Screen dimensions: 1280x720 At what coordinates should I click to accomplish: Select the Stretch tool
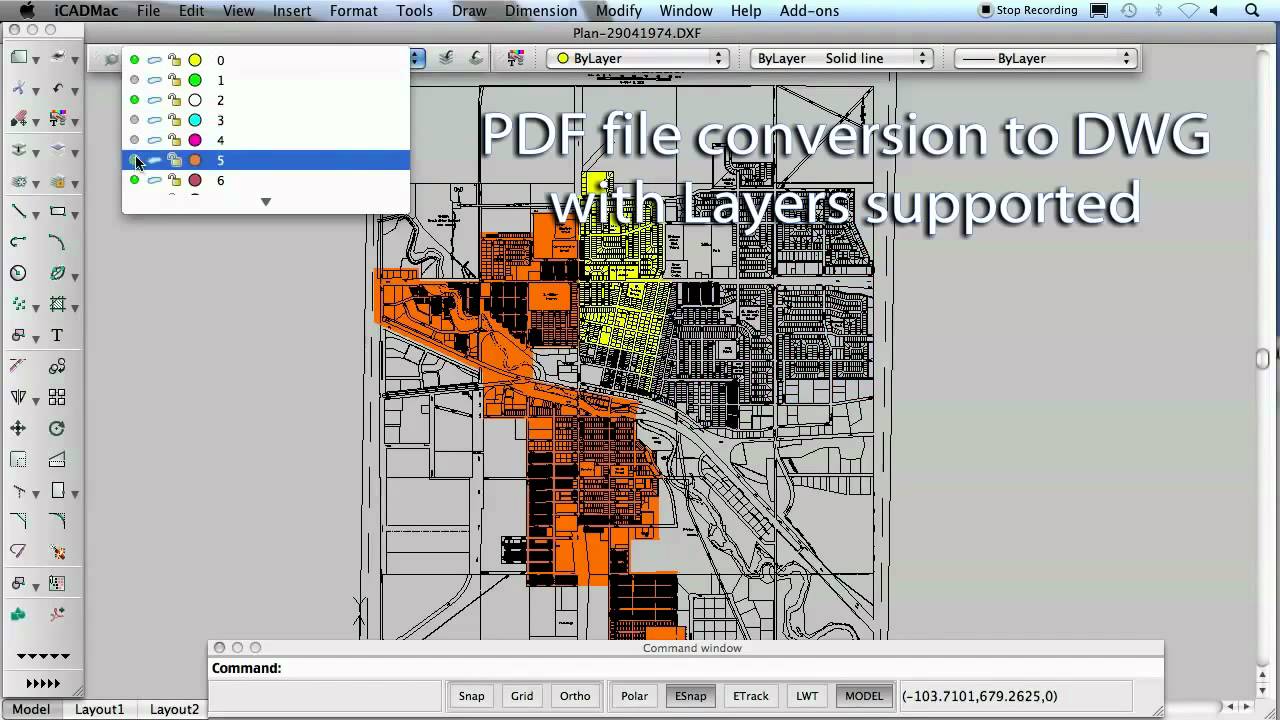pyautogui.click(x=57, y=459)
